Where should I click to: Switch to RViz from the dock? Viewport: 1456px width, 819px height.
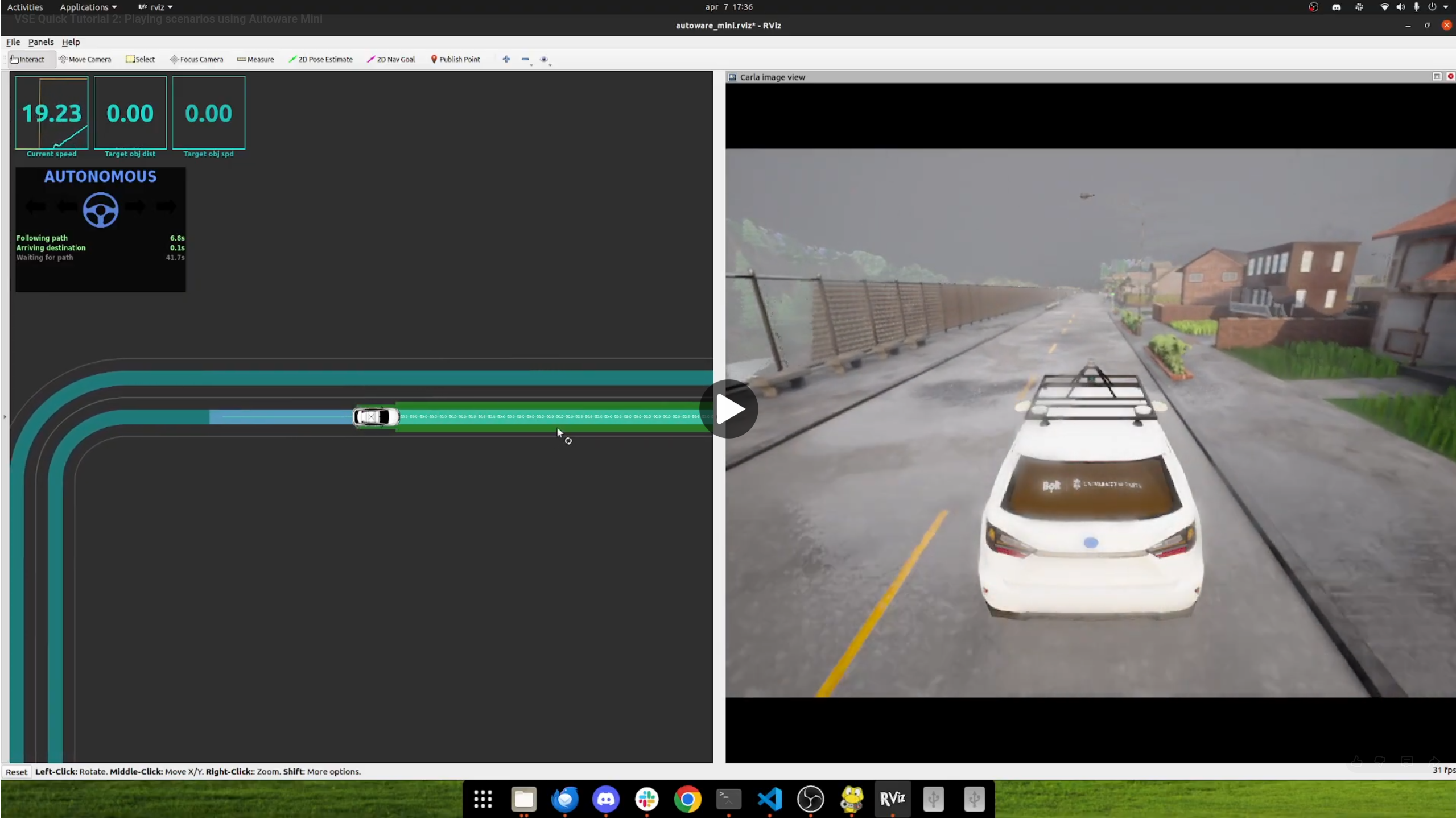click(893, 799)
